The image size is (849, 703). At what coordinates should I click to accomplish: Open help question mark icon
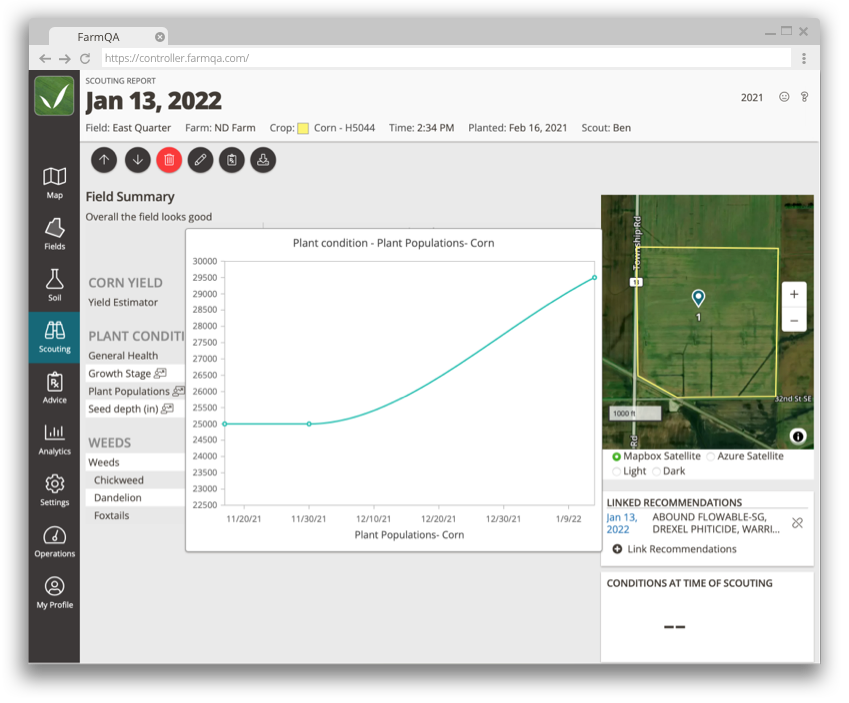(x=805, y=97)
